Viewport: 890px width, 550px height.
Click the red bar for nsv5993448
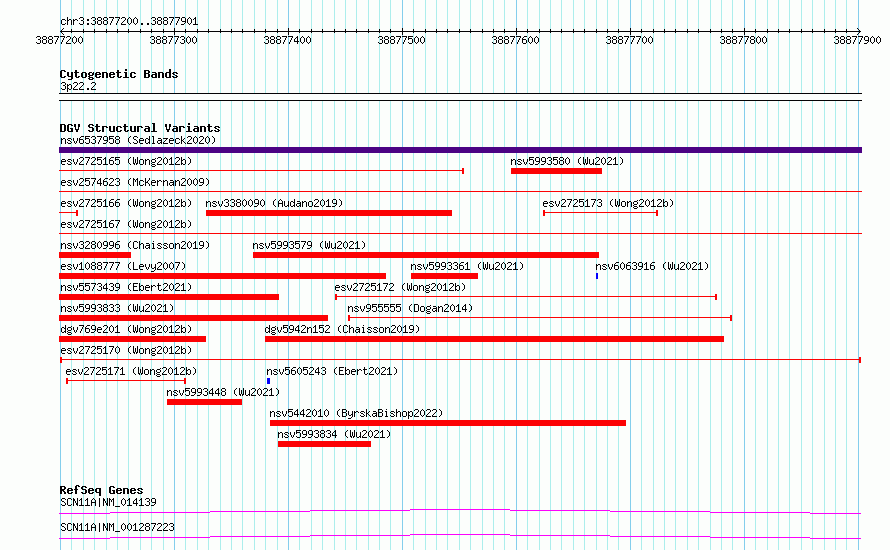(204, 402)
